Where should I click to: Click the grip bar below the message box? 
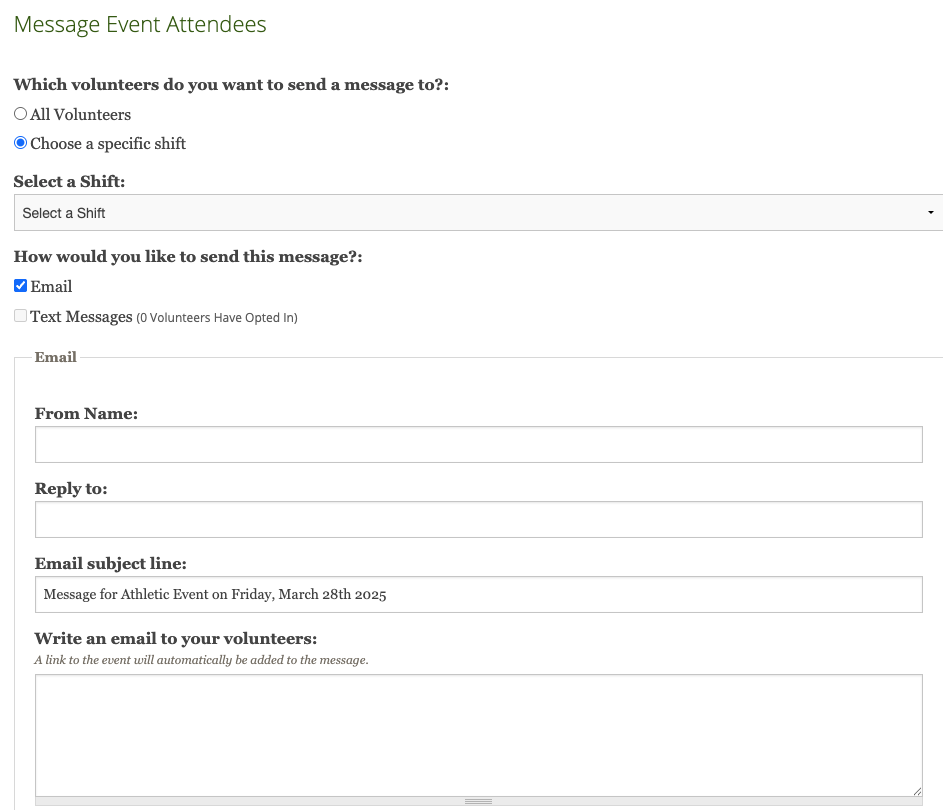pyautogui.click(x=478, y=801)
